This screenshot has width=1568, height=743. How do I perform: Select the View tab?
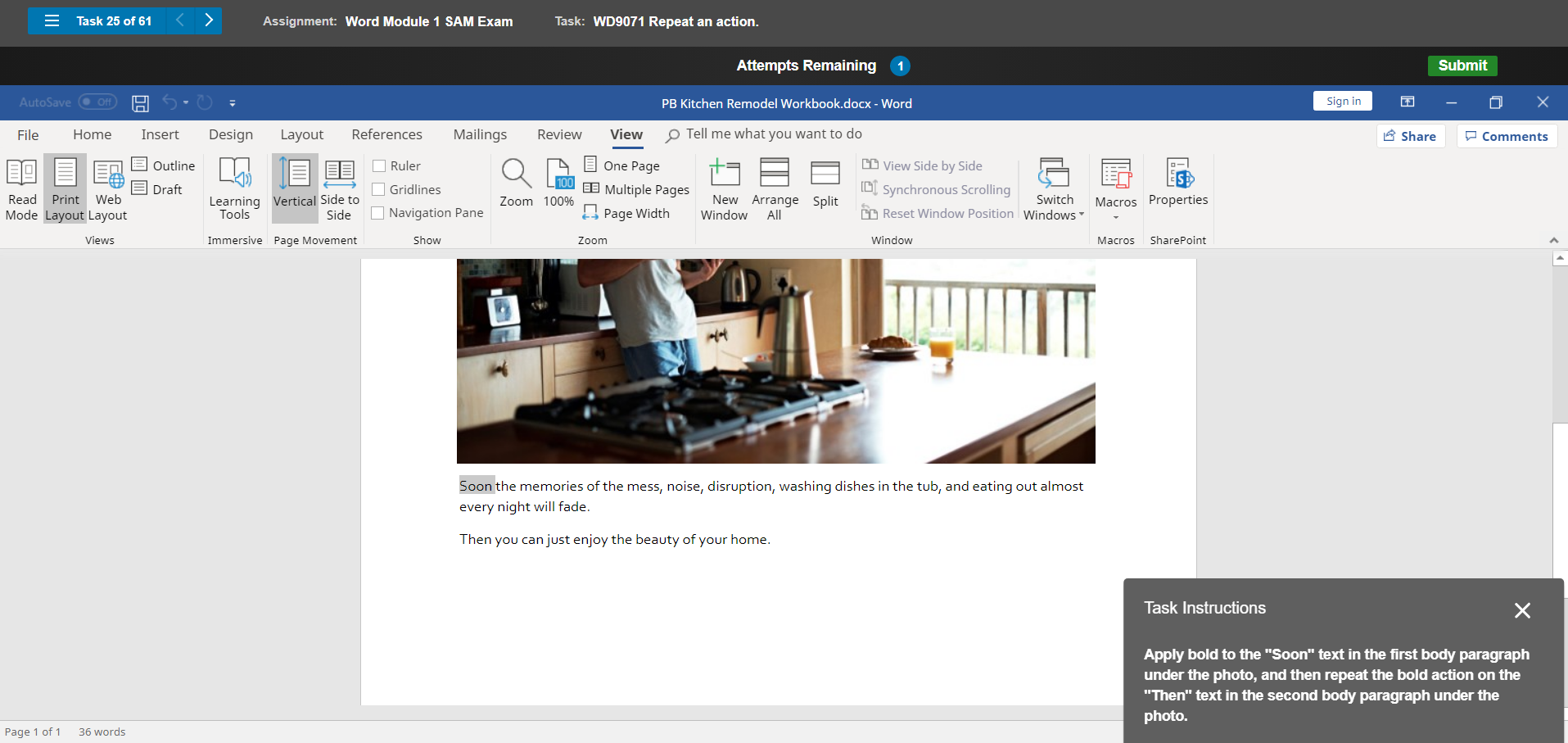pos(626,134)
